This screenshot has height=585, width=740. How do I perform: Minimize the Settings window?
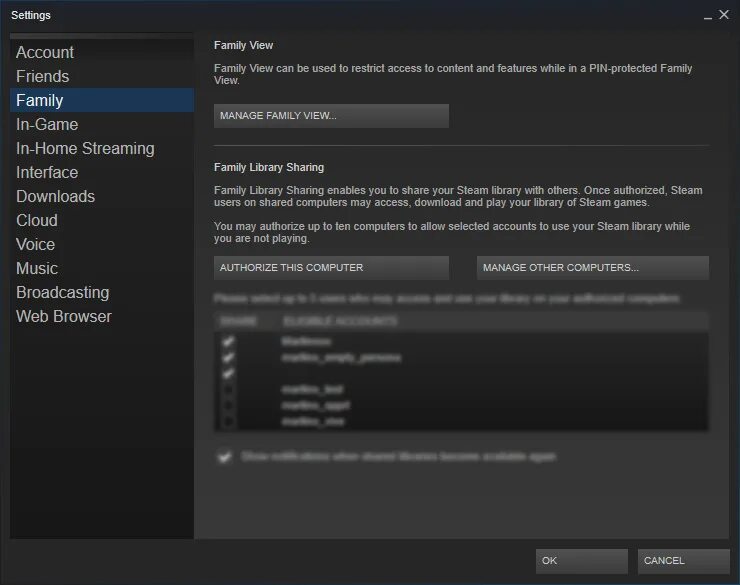point(707,16)
